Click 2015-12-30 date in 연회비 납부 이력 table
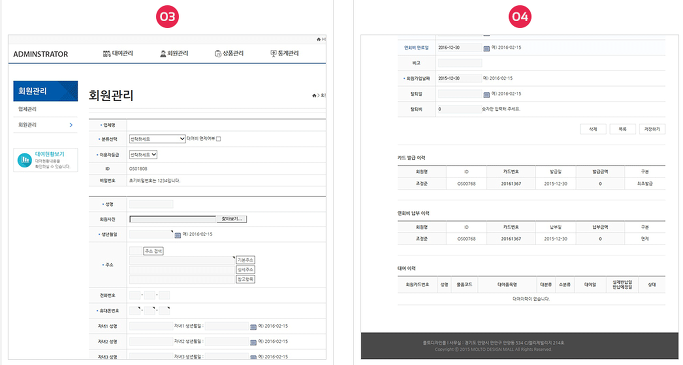 tap(555, 239)
